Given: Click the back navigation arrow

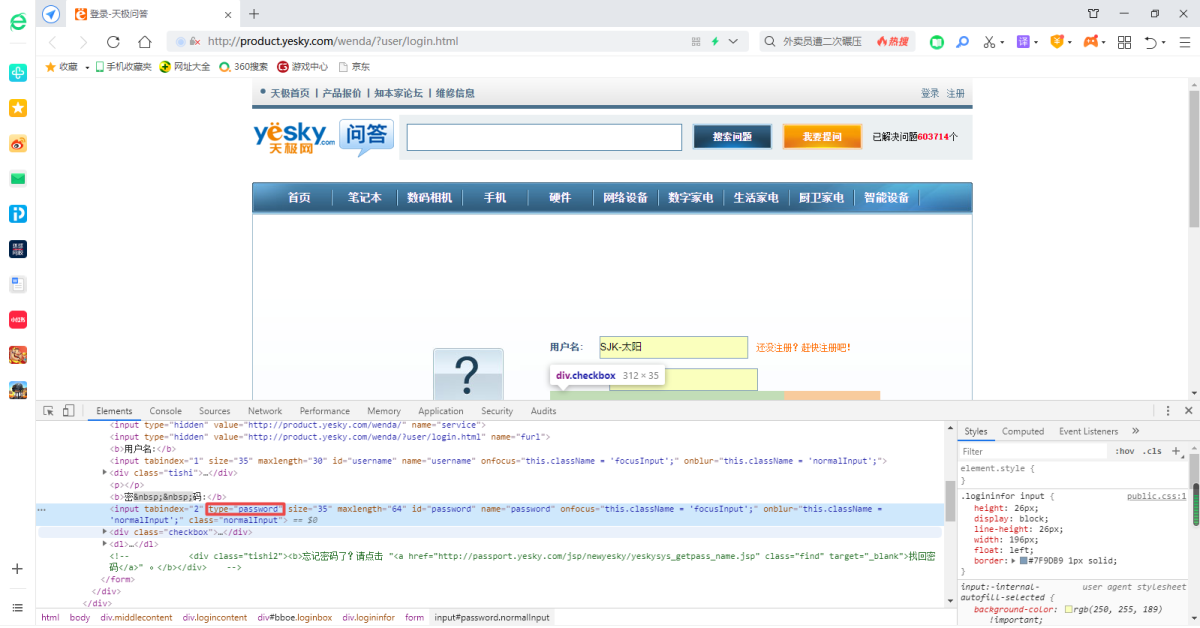Looking at the screenshot, I should (x=52, y=42).
